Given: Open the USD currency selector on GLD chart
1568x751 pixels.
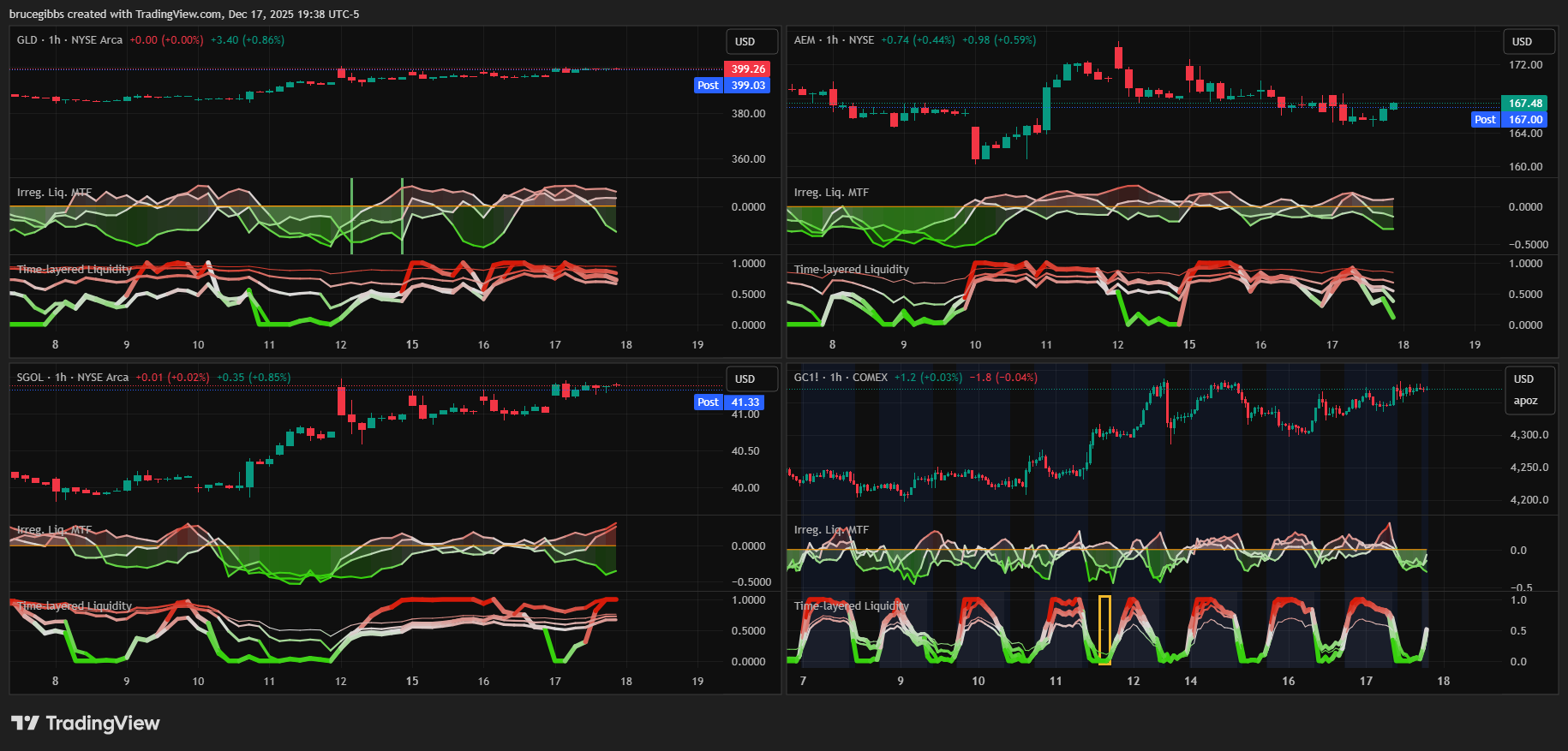Looking at the screenshot, I should [745, 42].
